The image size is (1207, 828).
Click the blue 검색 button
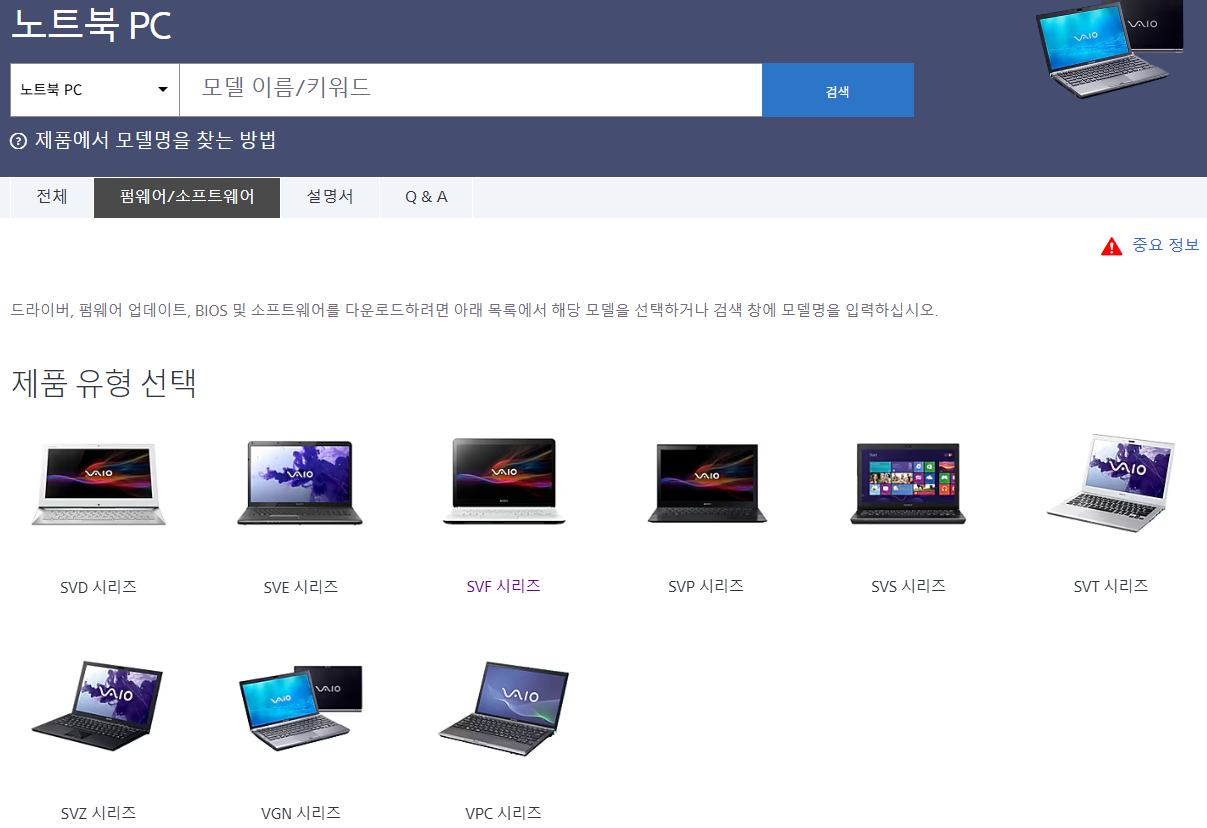(838, 90)
